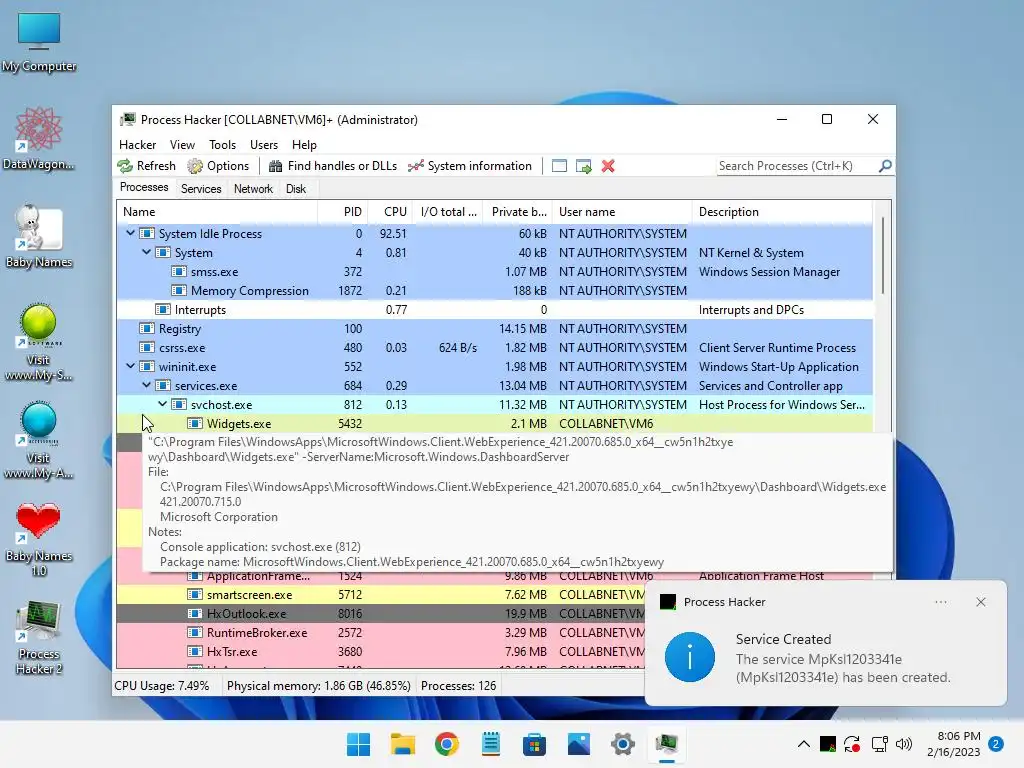
Task: Click the Find window and thread icon
Action: click(x=584, y=166)
